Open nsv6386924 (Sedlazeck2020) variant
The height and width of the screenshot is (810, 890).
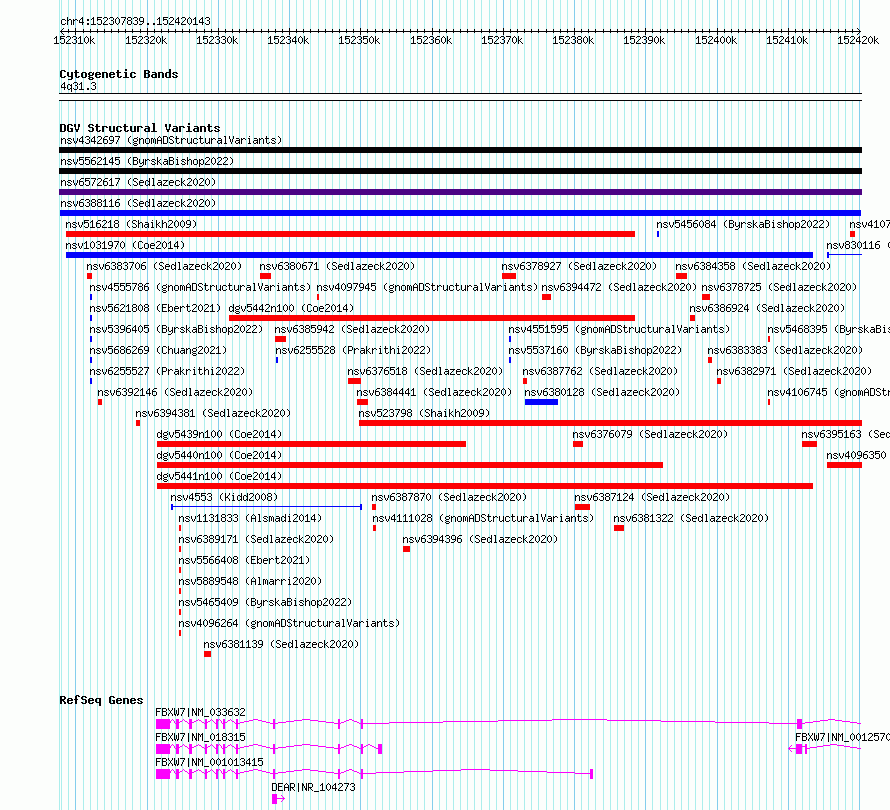(x=767, y=308)
